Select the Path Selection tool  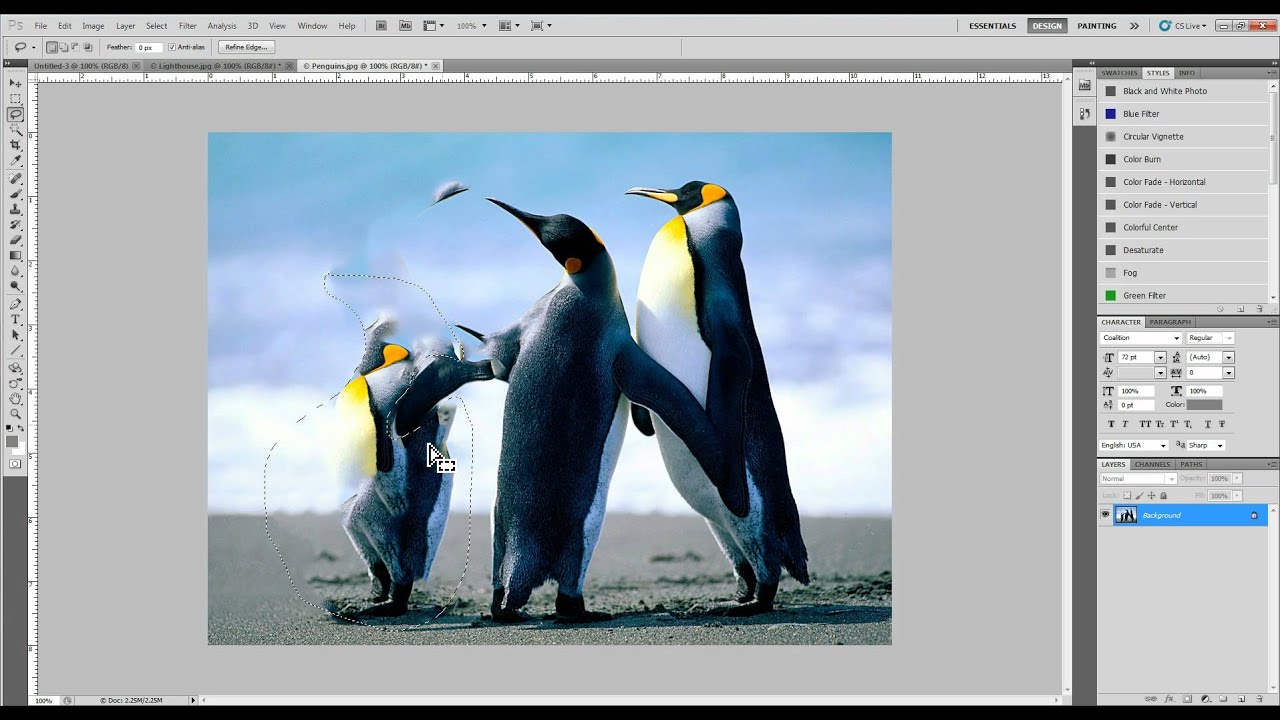coord(15,335)
